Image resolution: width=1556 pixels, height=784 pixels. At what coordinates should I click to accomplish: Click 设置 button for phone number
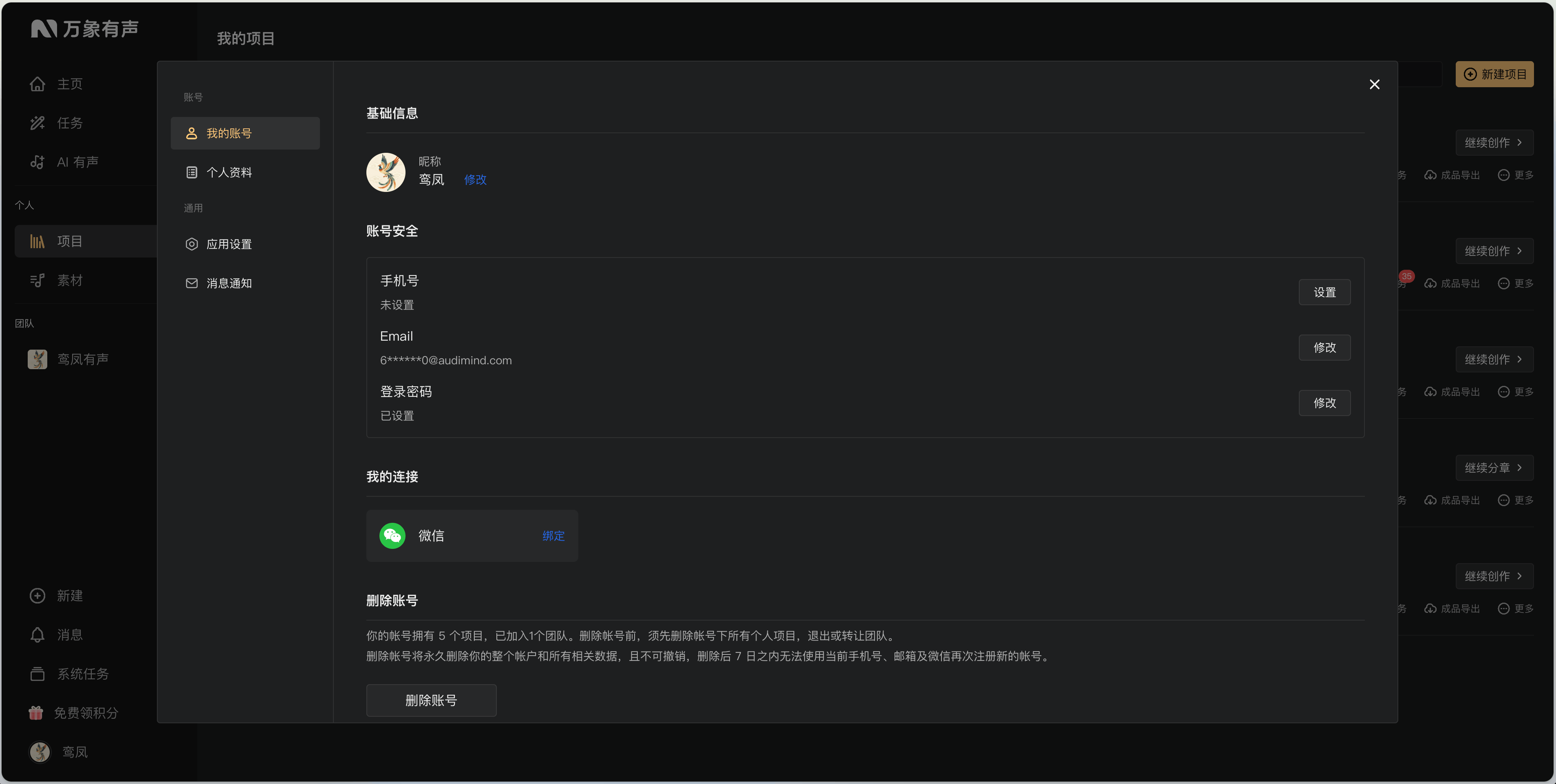click(x=1325, y=292)
